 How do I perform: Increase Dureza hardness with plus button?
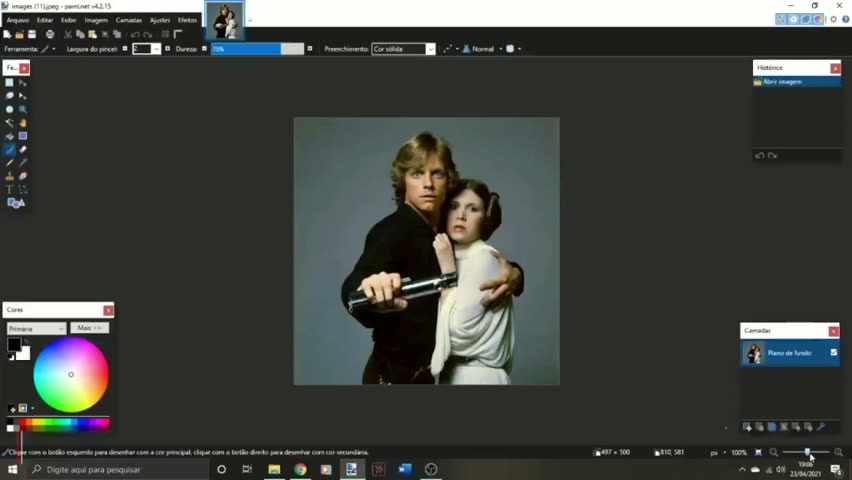coord(310,49)
